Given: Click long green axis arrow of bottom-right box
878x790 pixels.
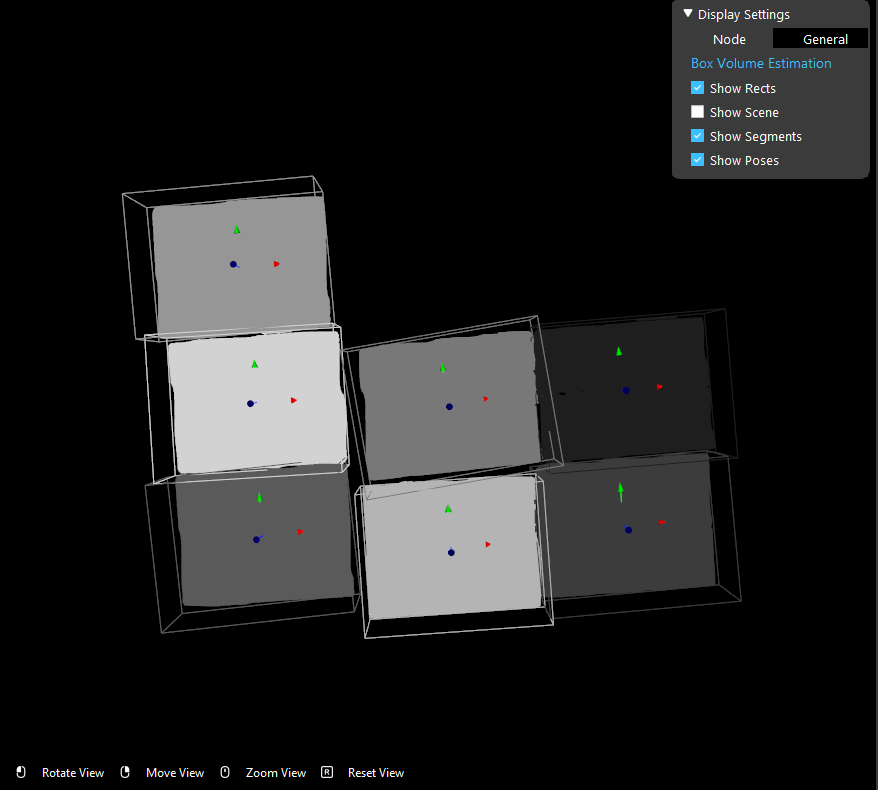Looking at the screenshot, I should click(620, 492).
